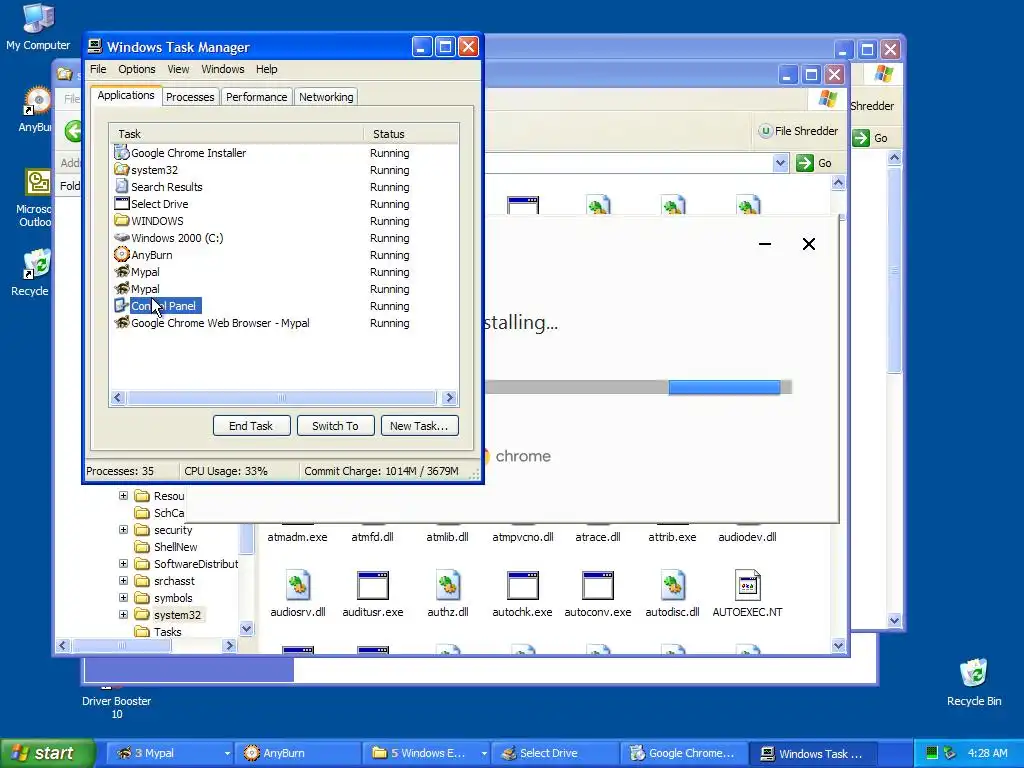
Task: Expand the system32 folder node
Action: point(123,615)
